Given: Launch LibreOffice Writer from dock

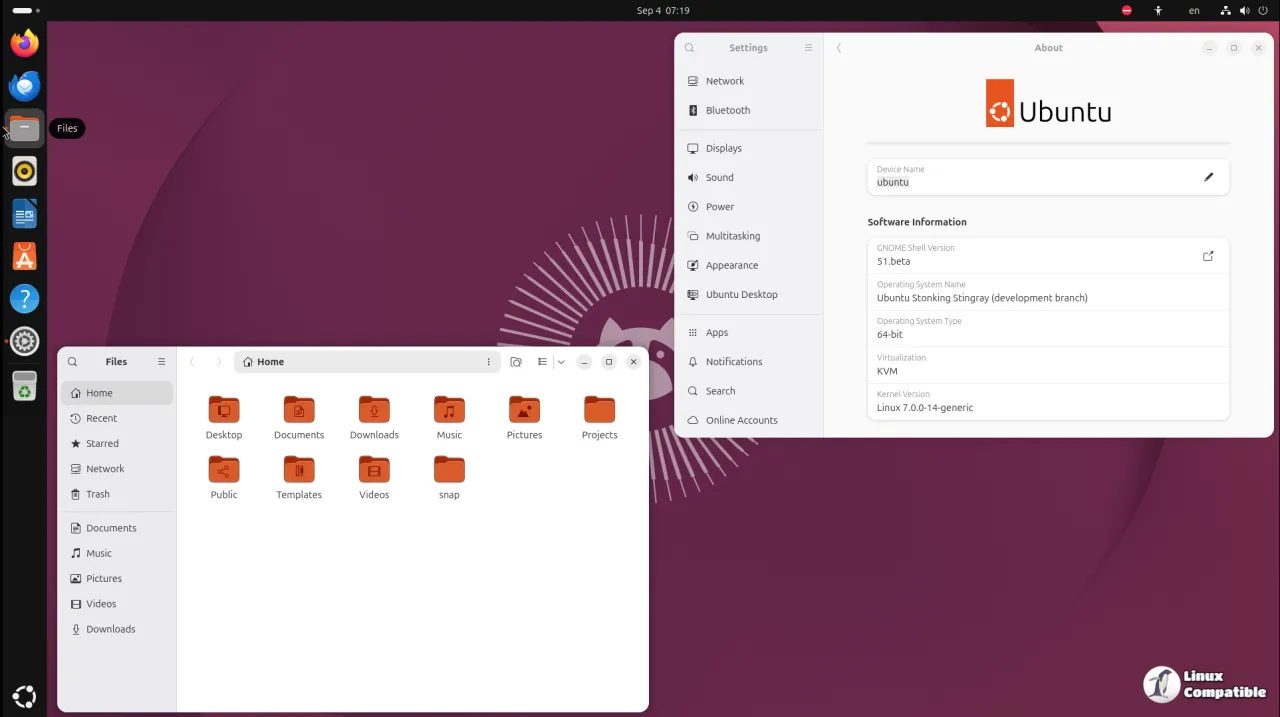Looking at the screenshot, I should 24,213.
